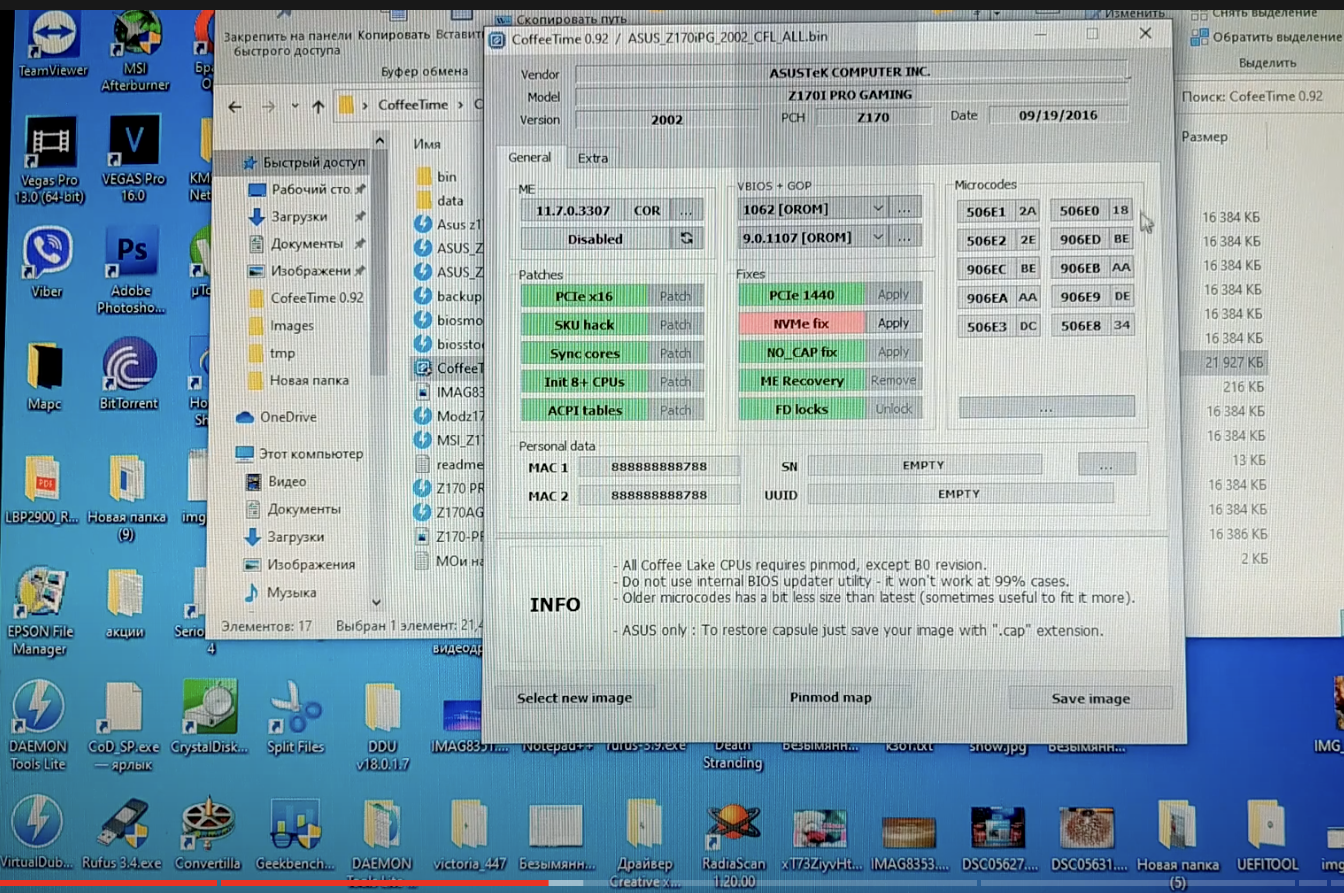The image size is (1344, 893).
Task: Click Patch button for SKU hack
Action: pos(675,325)
